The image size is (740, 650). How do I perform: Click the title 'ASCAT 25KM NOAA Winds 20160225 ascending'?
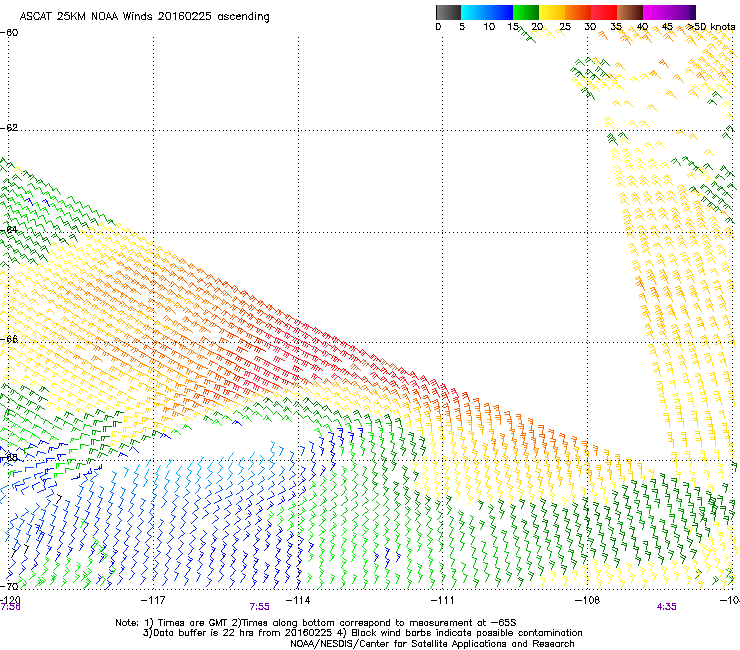pyautogui.click(x=144, y=17)
